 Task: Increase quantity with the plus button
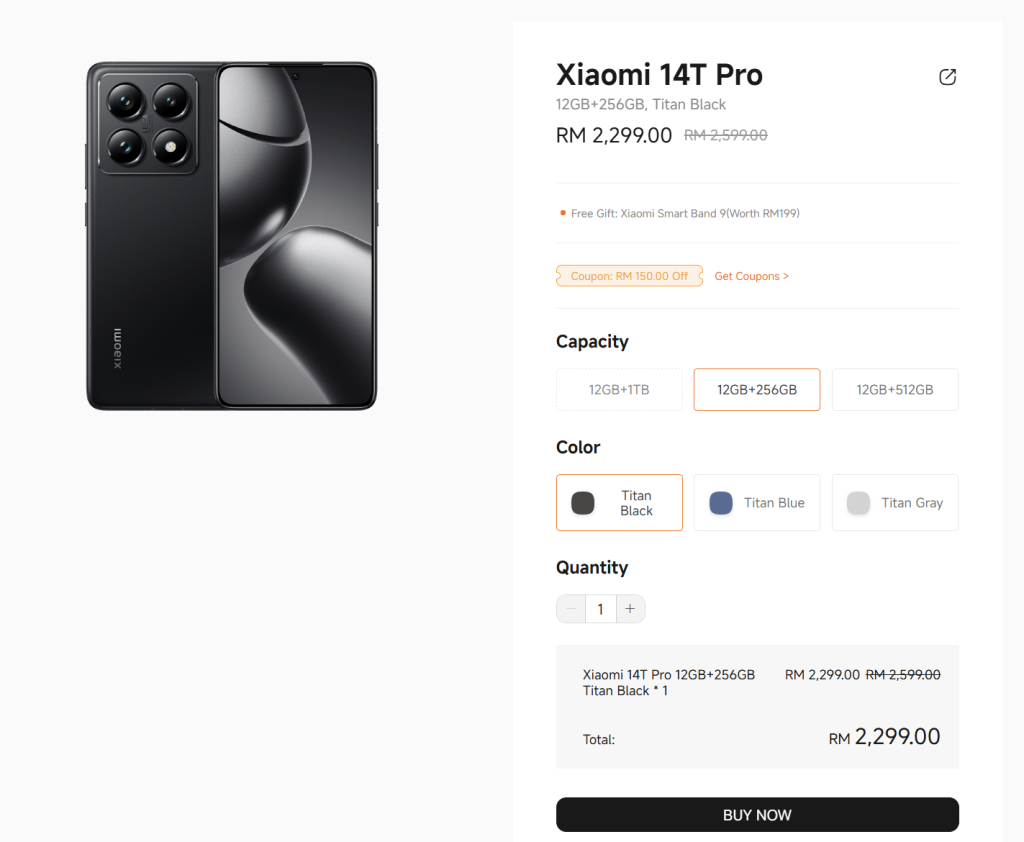[x=630, y=609]
